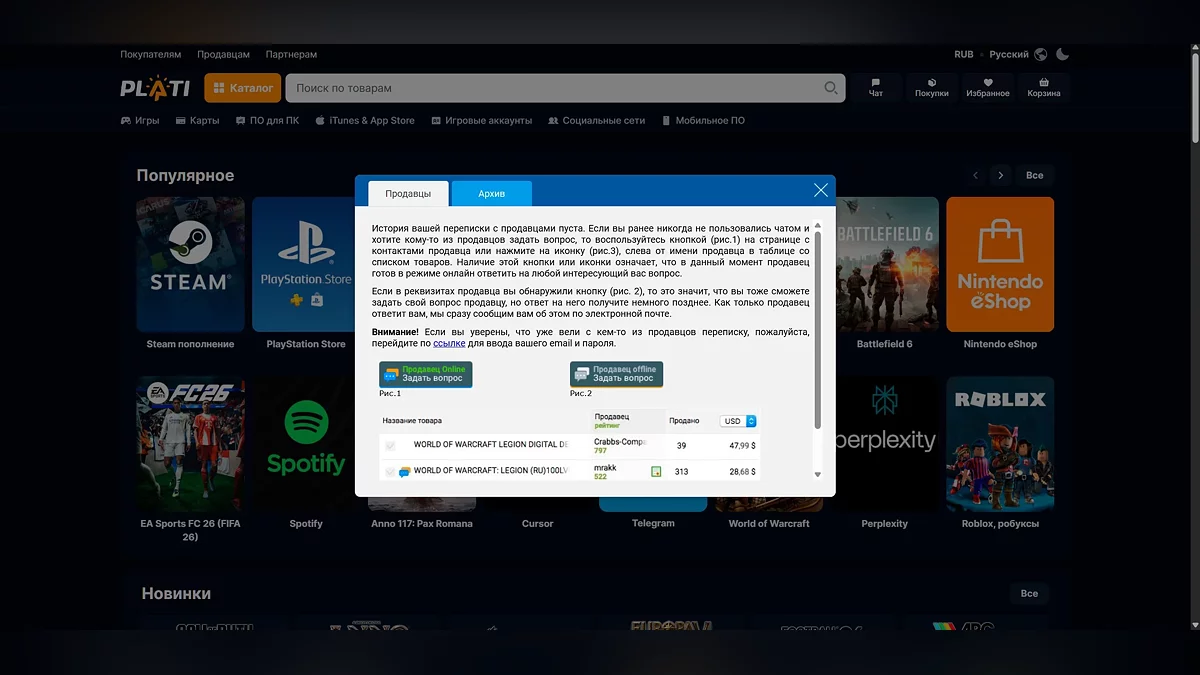This screenshot has height=675, width=1200.
Task: Open the Продавцам top menu link
Action: (x=224, y=54)
